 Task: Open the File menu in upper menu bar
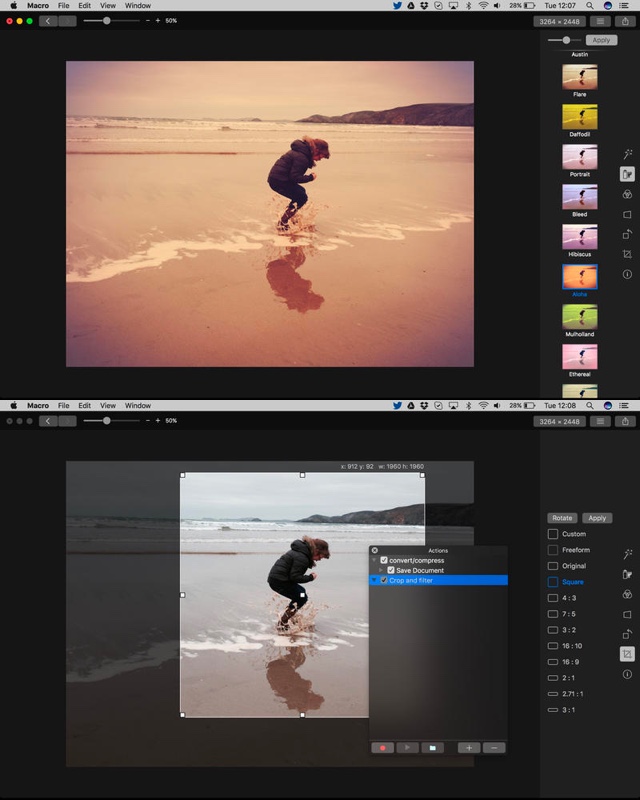click(x=64, y=6)
